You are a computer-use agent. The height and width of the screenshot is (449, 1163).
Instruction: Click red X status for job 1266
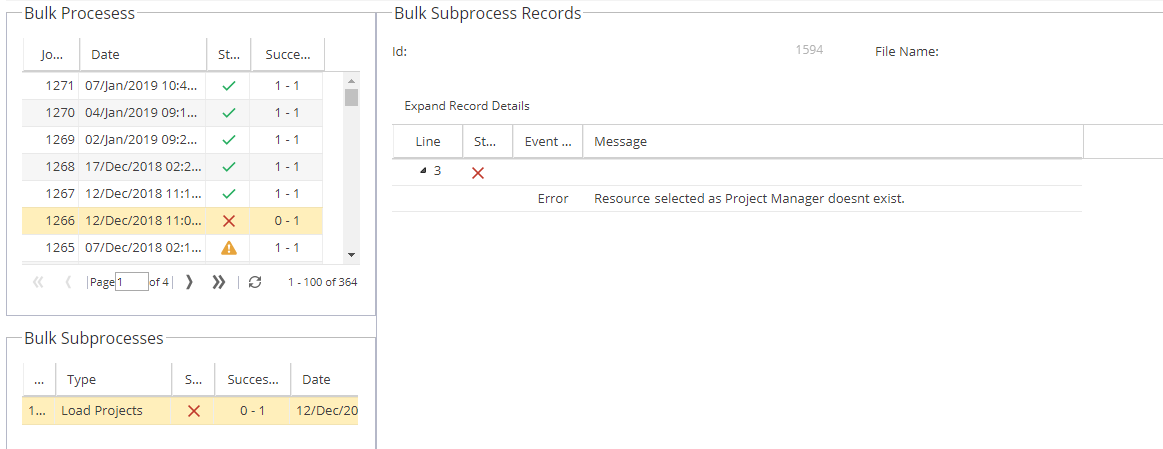pos(229,220)
